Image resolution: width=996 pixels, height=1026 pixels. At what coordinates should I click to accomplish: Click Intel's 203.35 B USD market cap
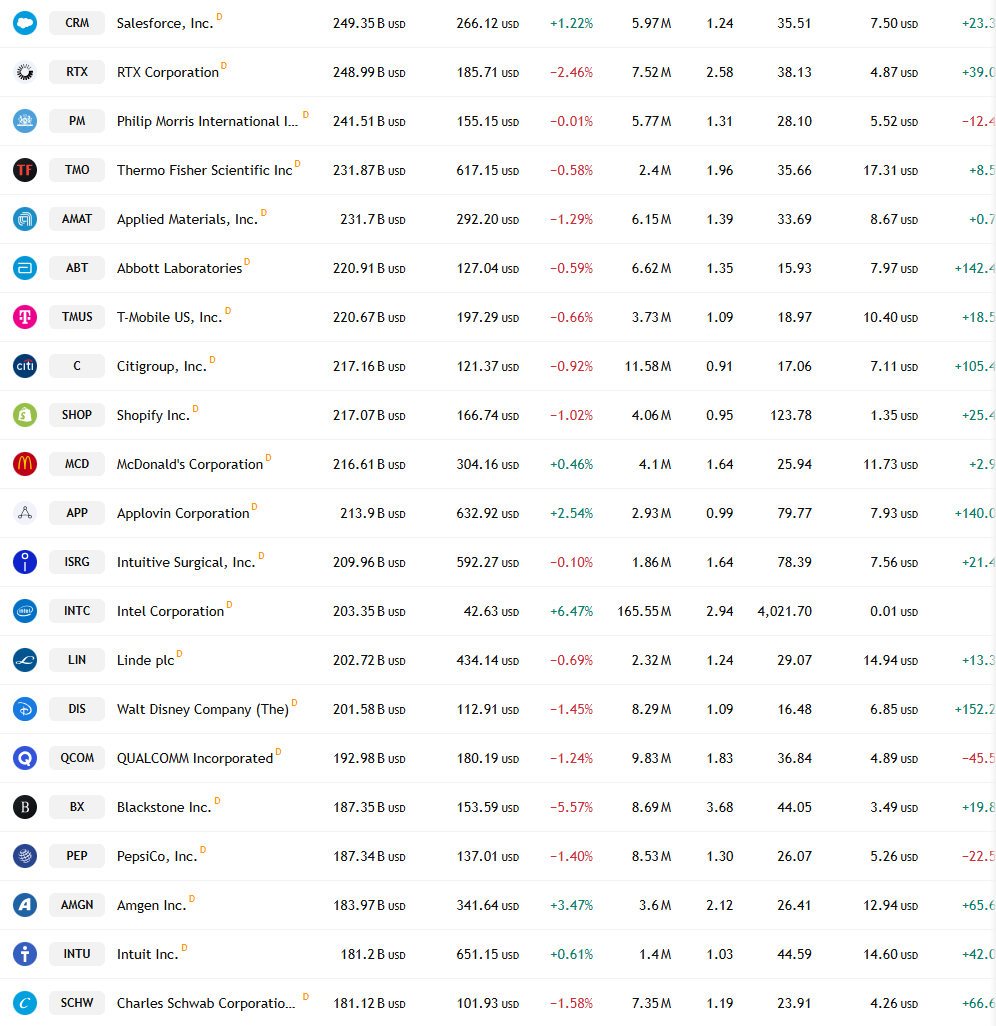(x=369, y=612)
